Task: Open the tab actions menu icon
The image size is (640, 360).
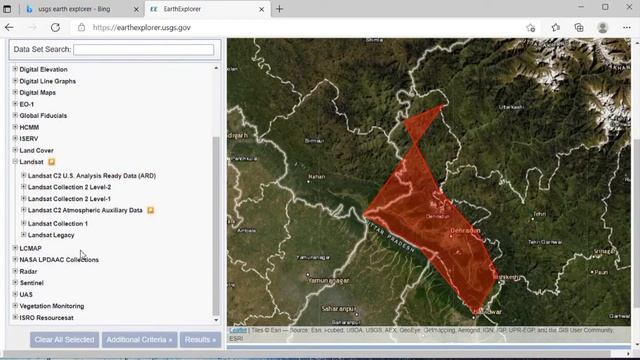Action: [7, 9]
